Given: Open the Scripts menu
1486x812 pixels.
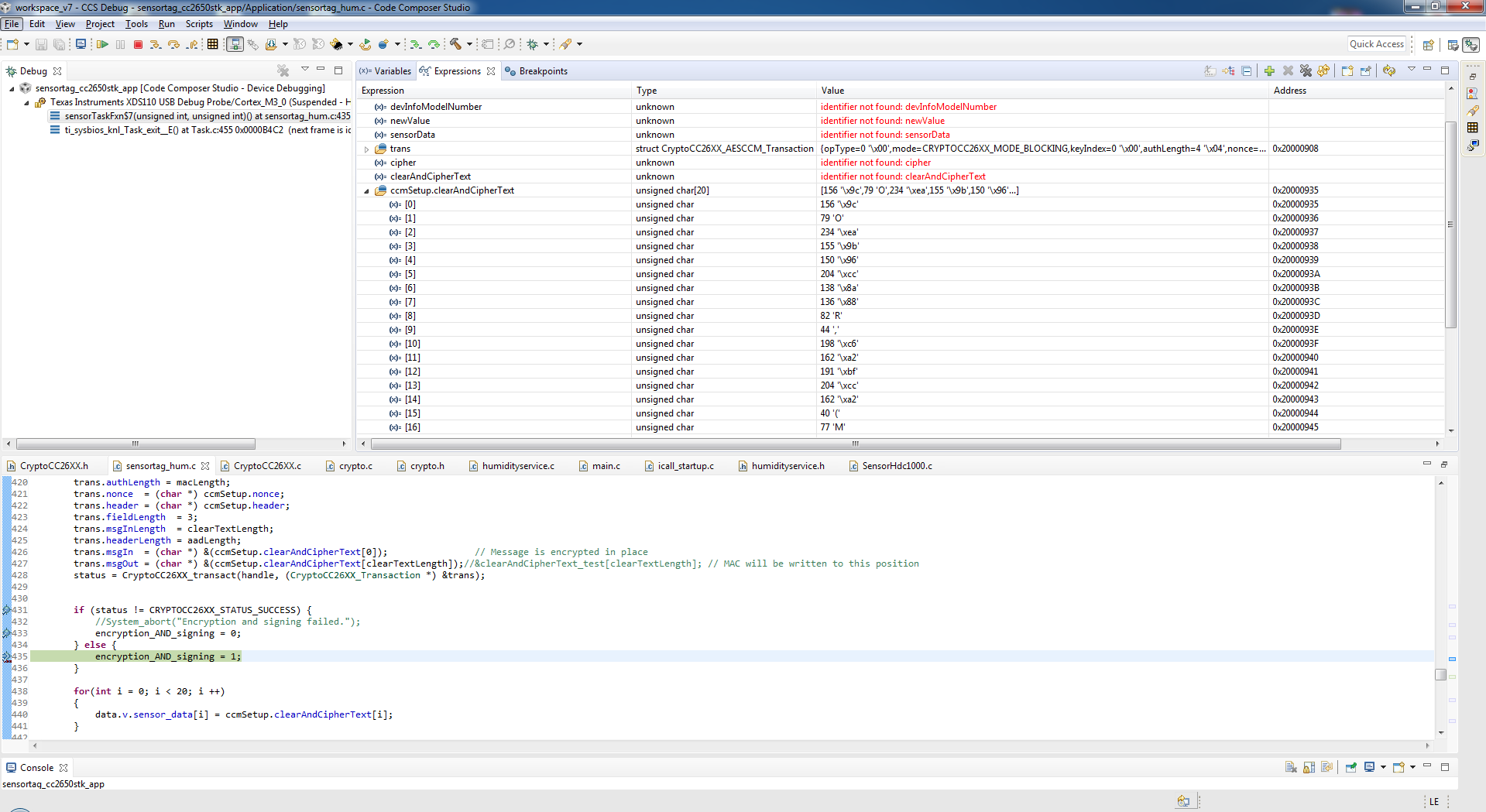Looking at the screenshot, I should point(199,24).
